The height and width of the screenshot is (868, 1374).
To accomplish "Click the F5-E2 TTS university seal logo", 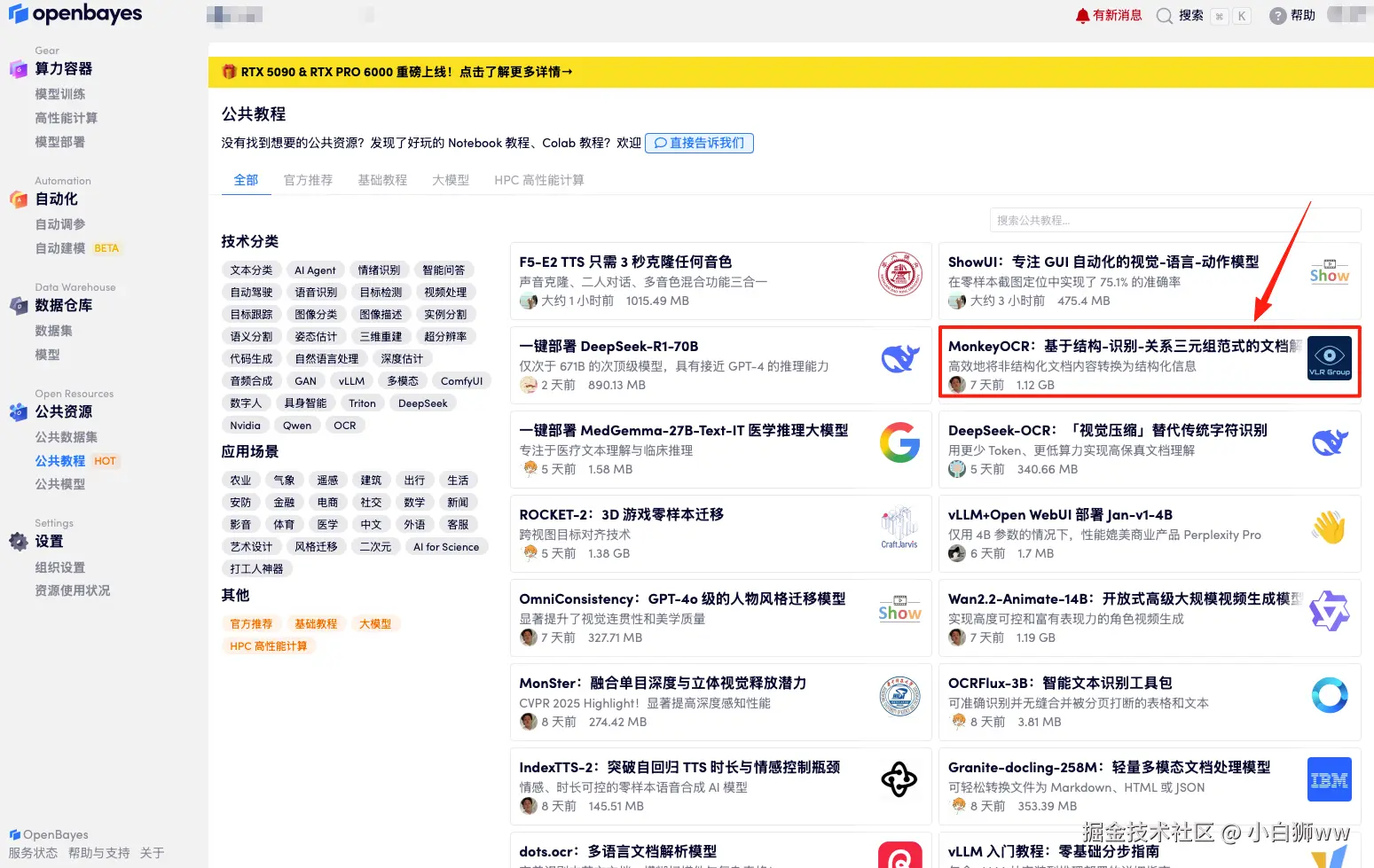I will [899, 273].
